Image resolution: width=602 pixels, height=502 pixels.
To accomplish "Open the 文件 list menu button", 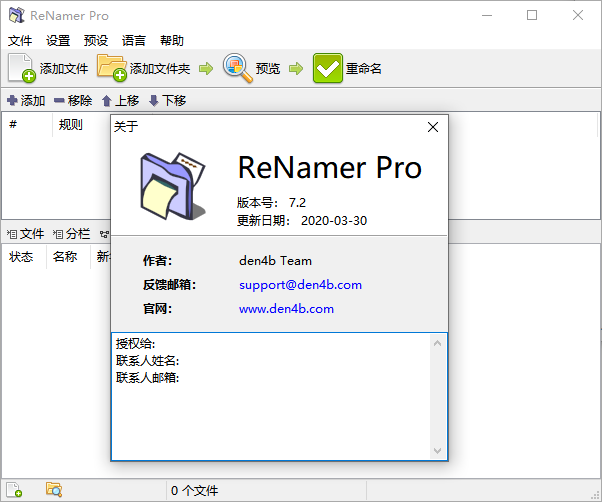I will [25, 233].
